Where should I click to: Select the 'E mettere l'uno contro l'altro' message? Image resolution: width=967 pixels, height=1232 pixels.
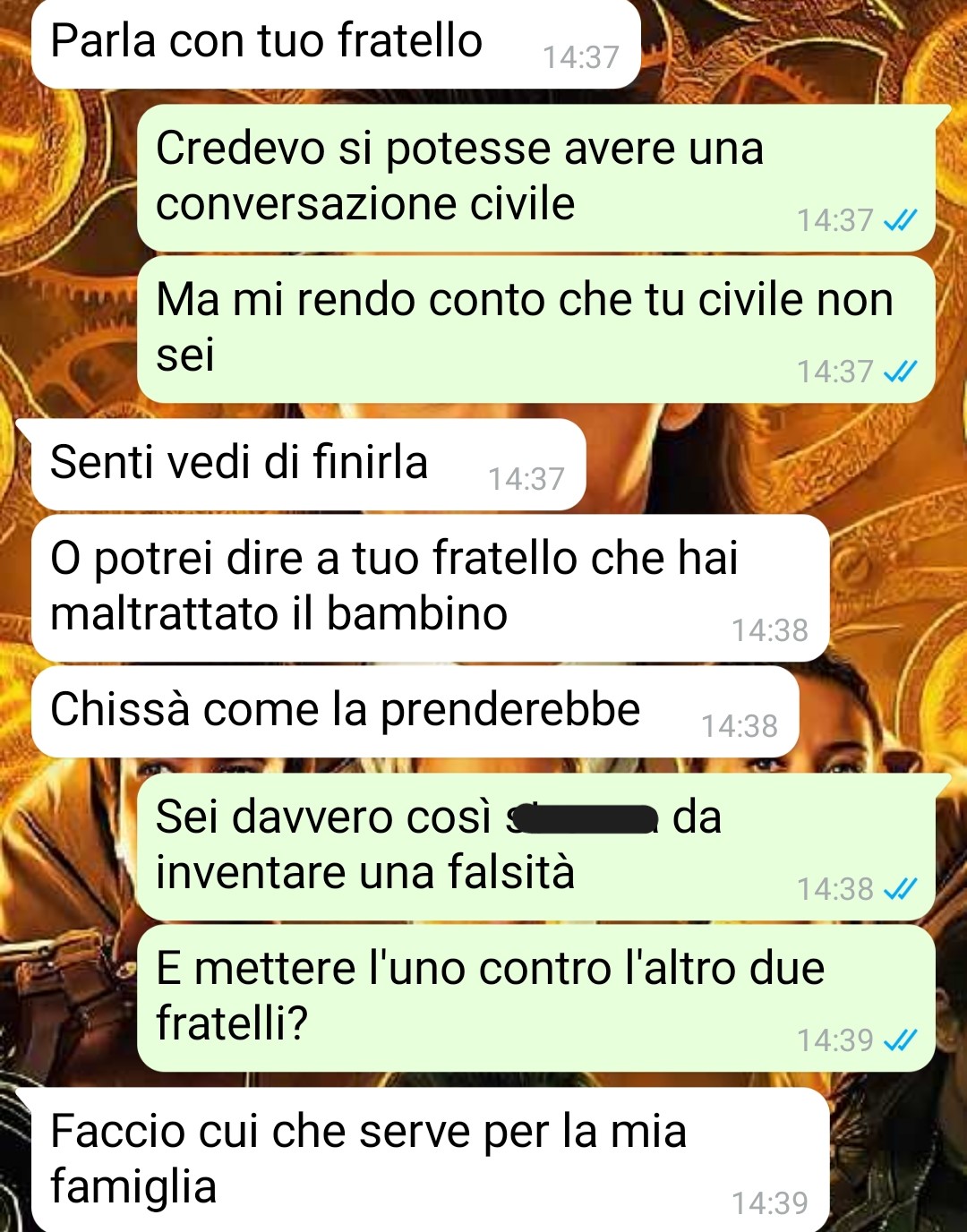535,997
